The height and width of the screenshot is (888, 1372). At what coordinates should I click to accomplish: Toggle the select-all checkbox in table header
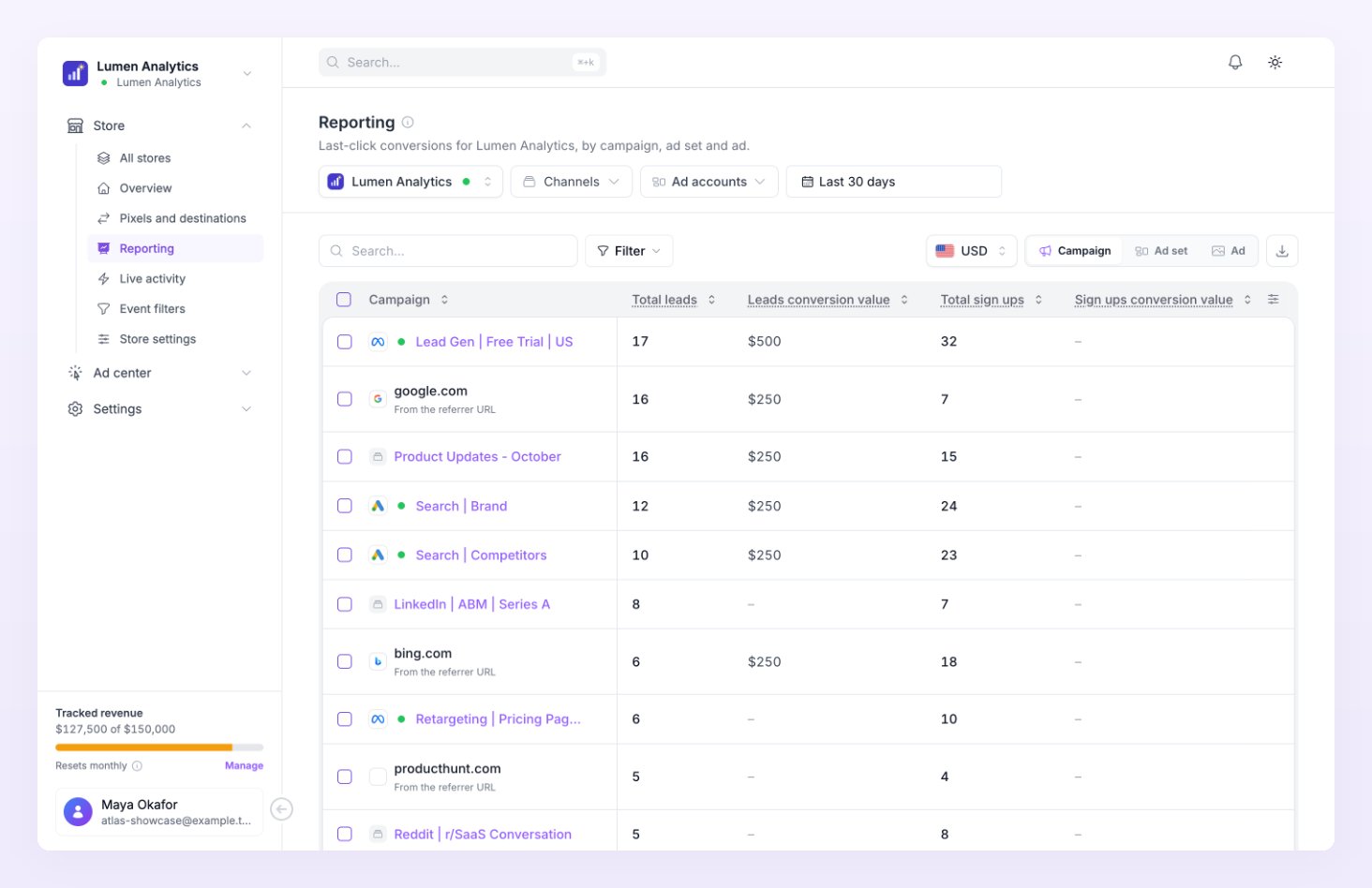(344, 300)
